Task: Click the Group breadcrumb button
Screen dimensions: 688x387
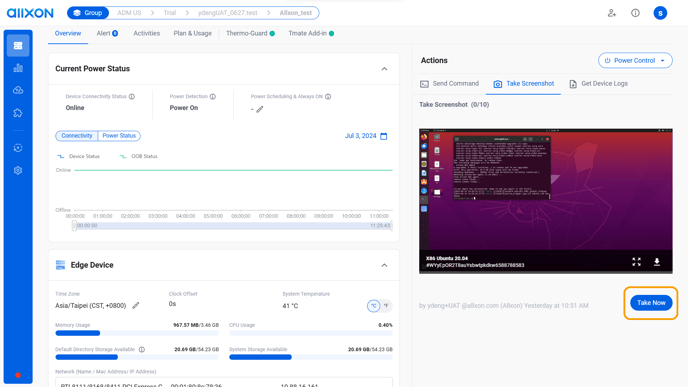Action: pos(88,13)
